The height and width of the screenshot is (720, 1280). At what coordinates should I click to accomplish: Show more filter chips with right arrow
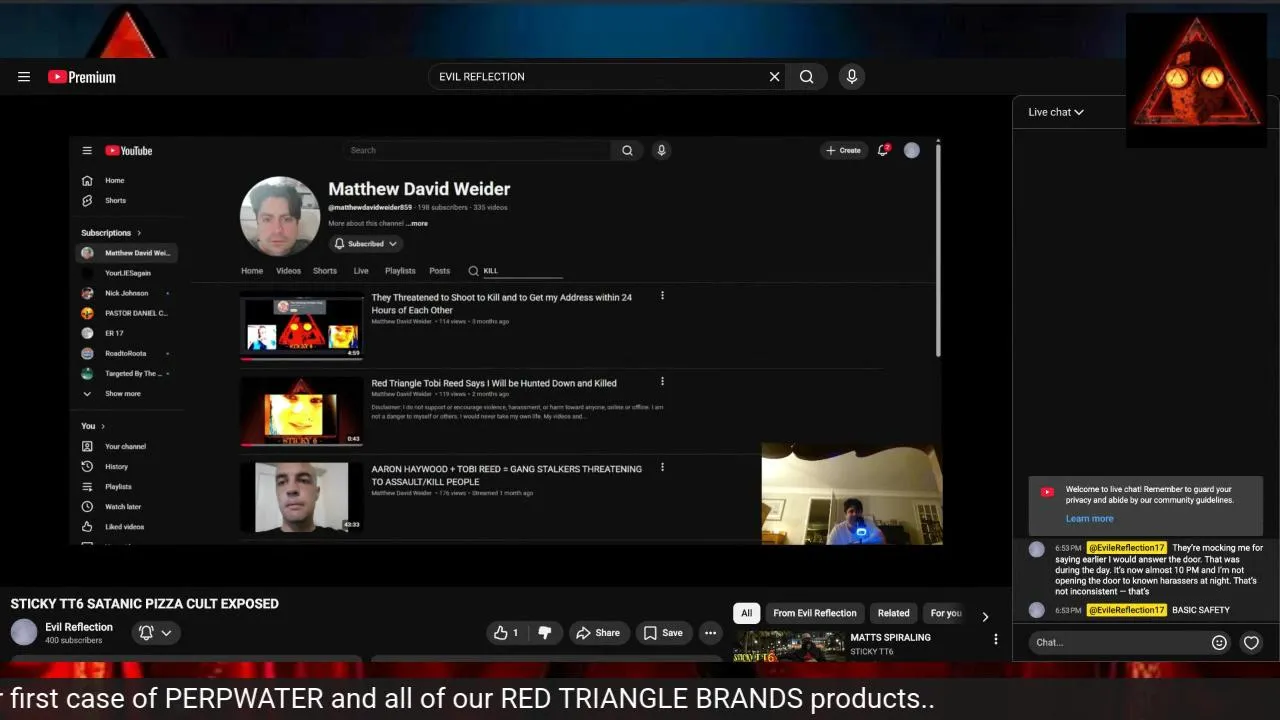tap(985, 616)
